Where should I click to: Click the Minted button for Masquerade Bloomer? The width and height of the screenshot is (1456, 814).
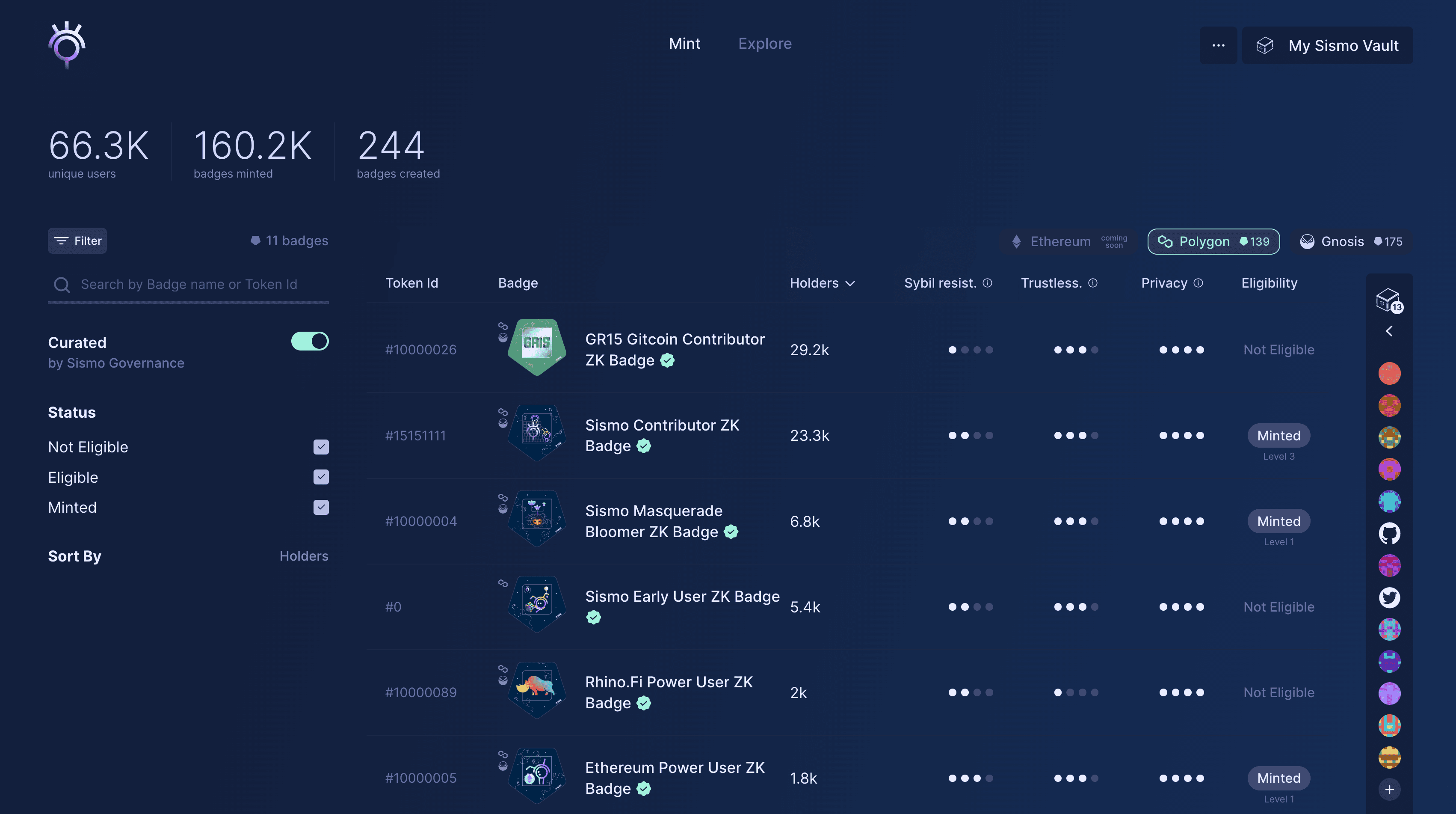pos(1278,521)
